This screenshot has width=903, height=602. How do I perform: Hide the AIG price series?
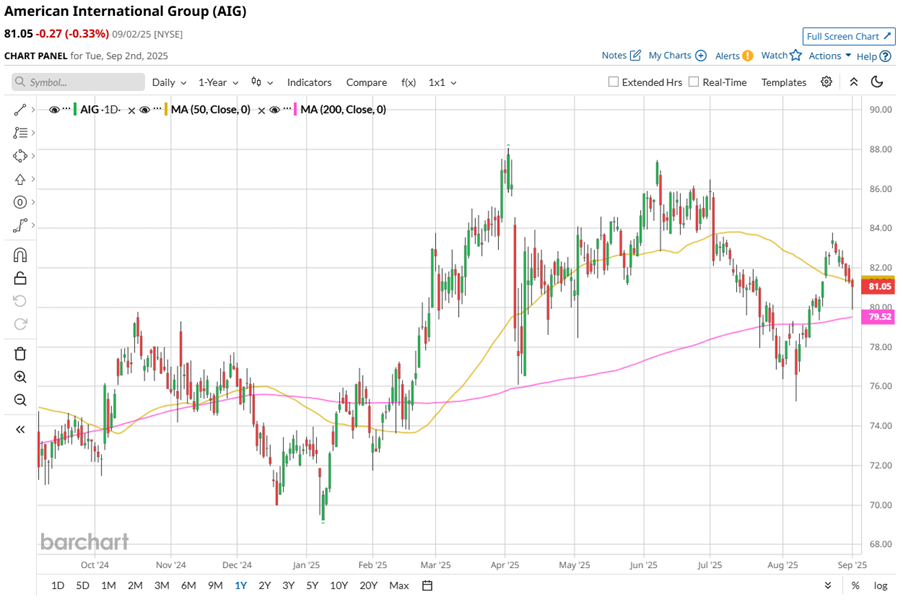54,109
